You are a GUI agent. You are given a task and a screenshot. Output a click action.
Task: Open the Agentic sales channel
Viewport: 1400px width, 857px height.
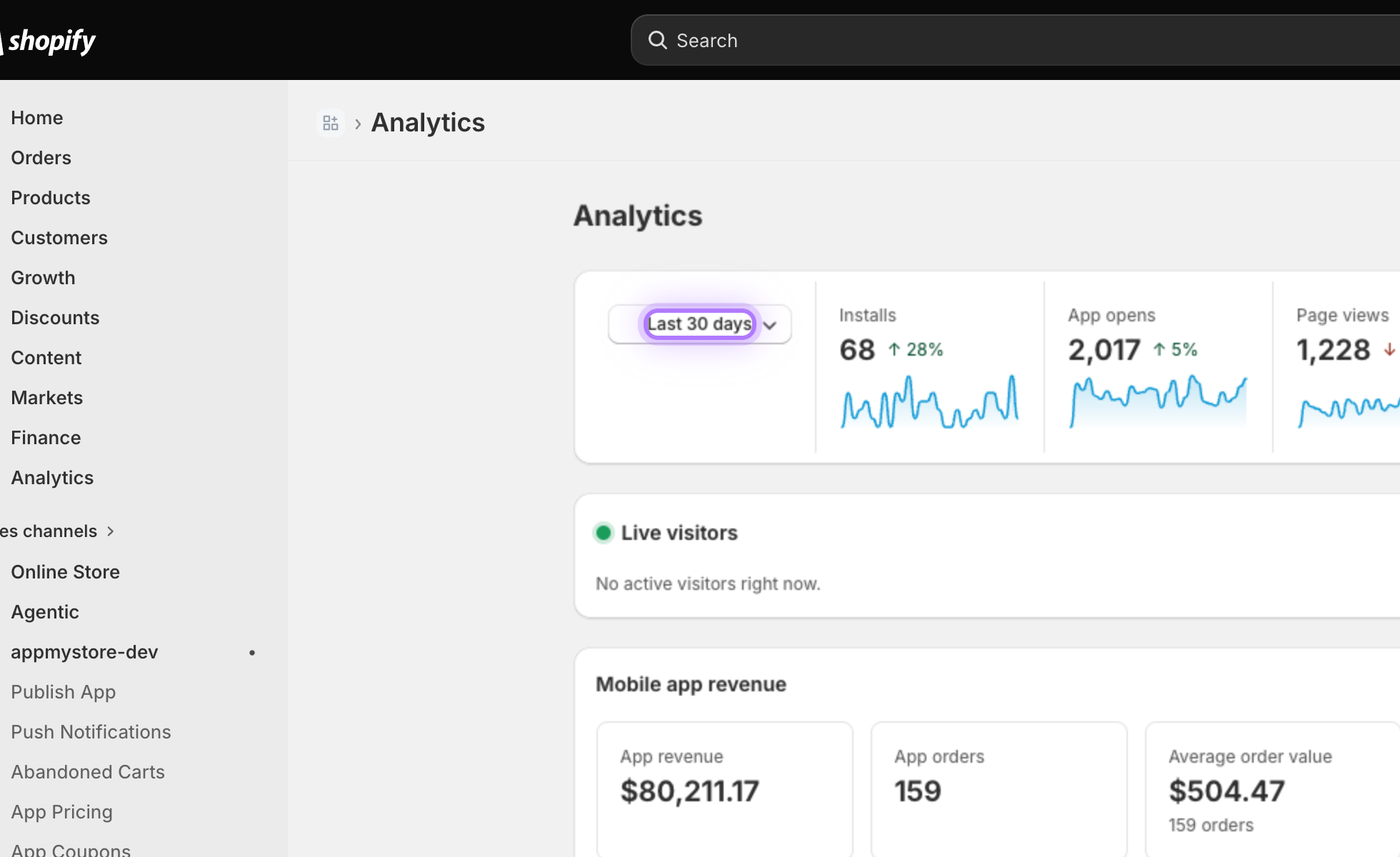point(45,612)
